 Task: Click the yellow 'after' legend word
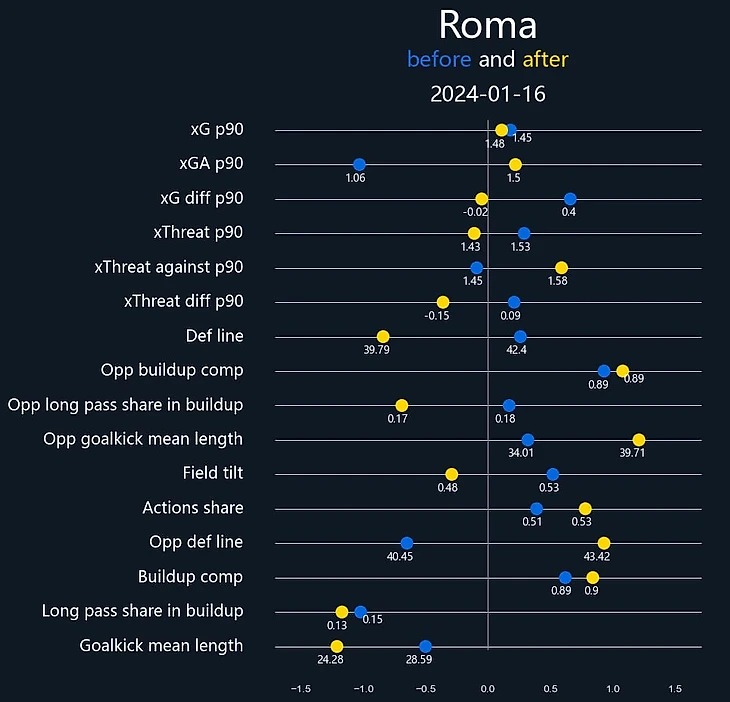point(545,60)
